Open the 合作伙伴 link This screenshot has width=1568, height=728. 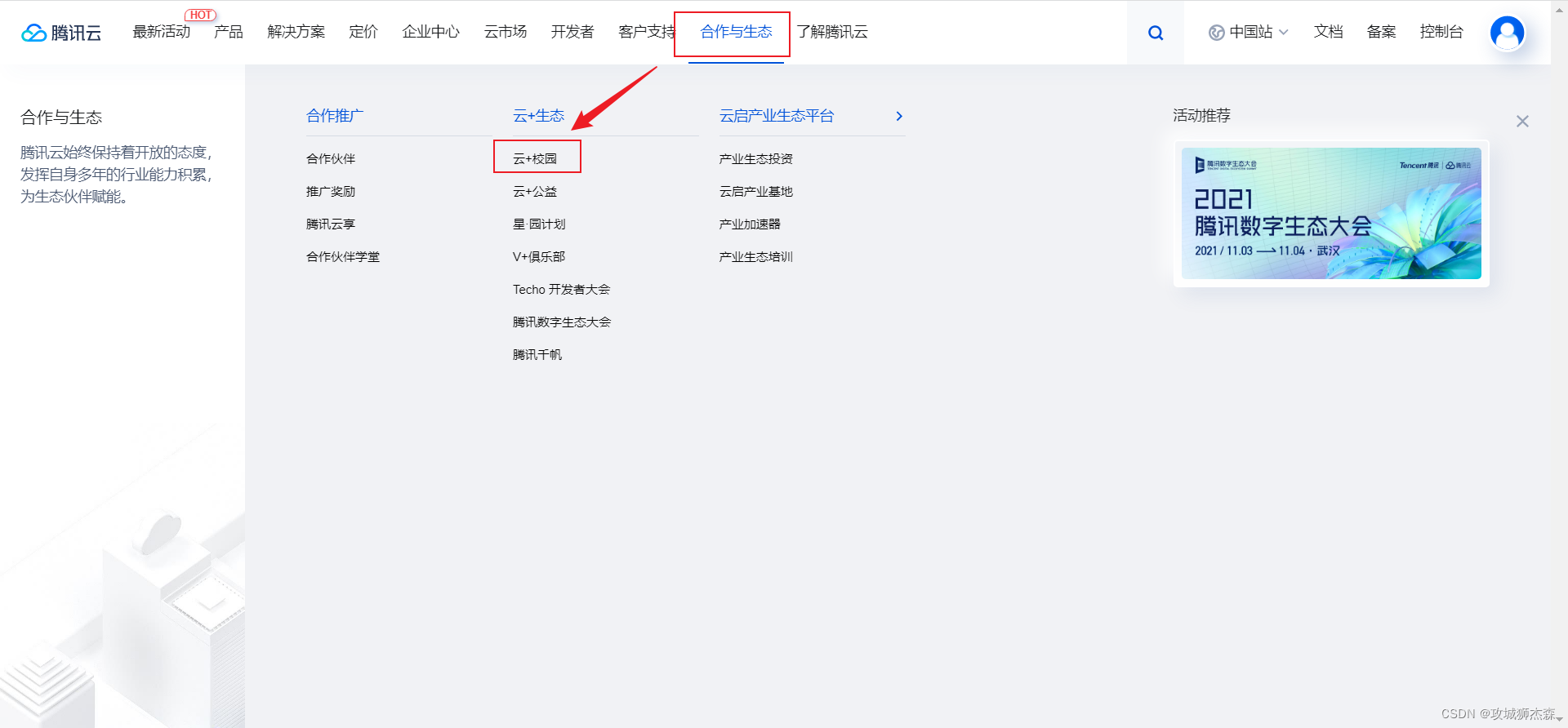pyautogui.click(x=331, y=158)
